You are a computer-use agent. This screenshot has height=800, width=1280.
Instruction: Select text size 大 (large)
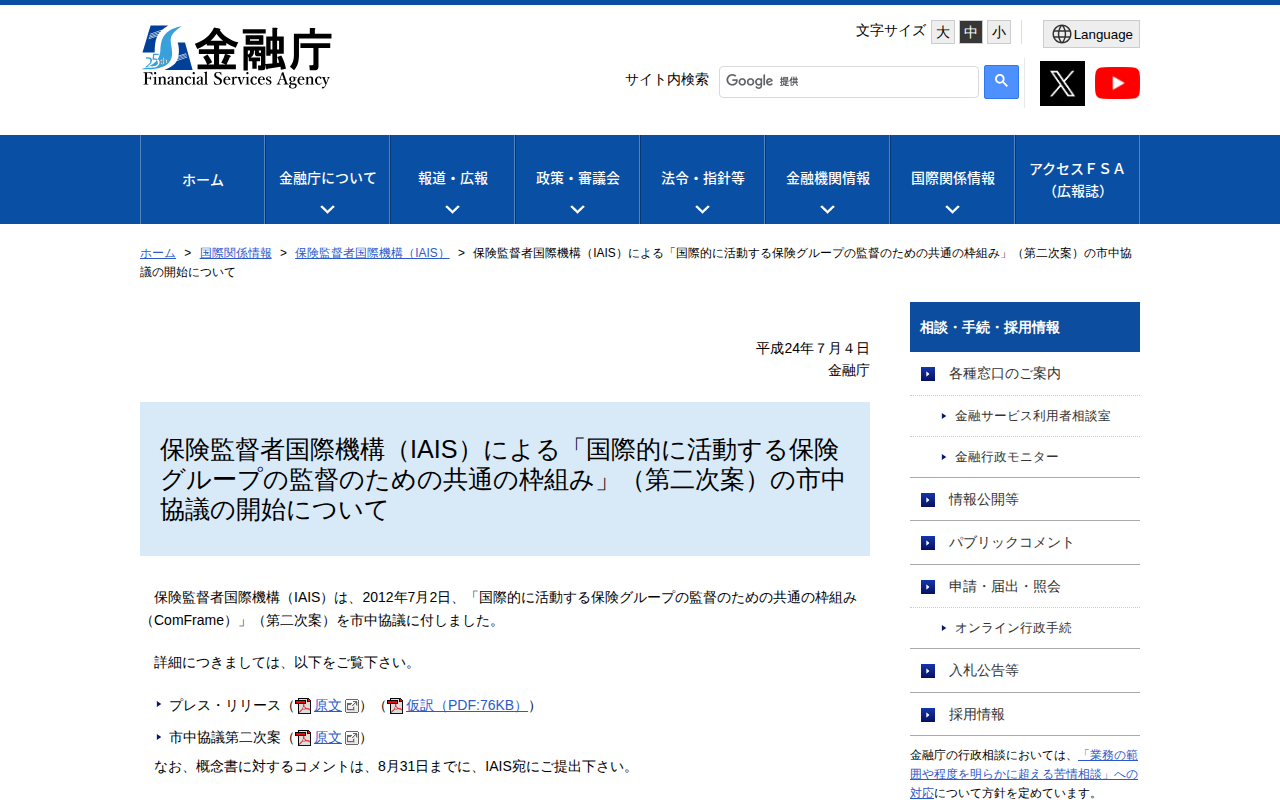point(942,32)
